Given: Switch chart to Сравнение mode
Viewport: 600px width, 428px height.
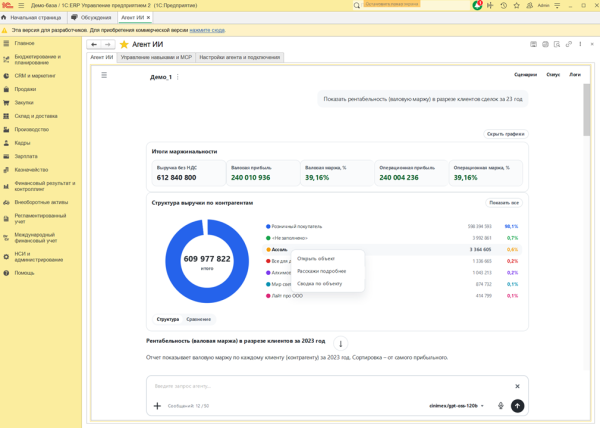Looking at the screenshot, I should tap(198, 319).
